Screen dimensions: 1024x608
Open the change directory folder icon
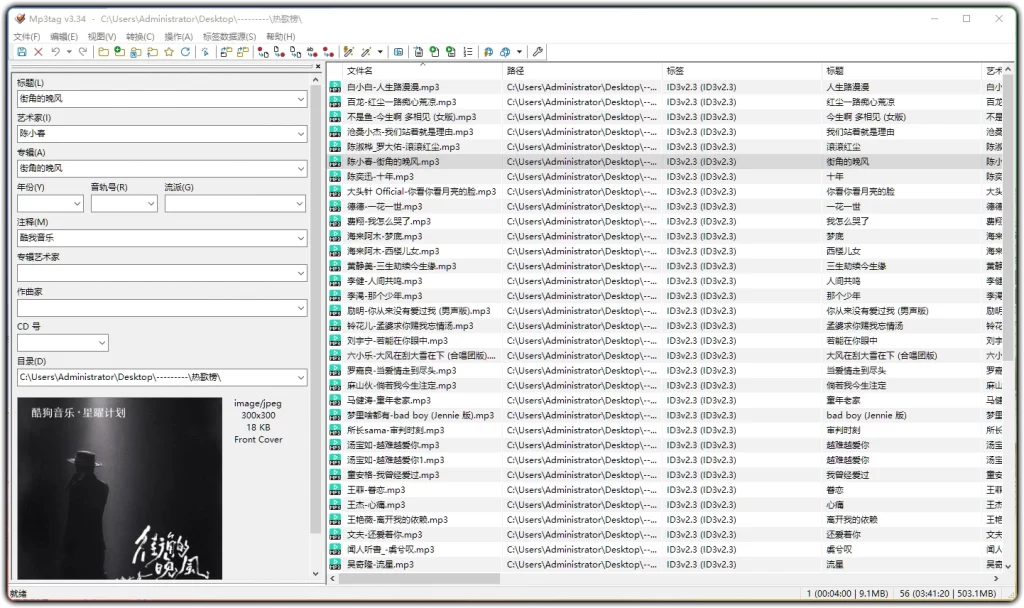[x=102, y=51]
